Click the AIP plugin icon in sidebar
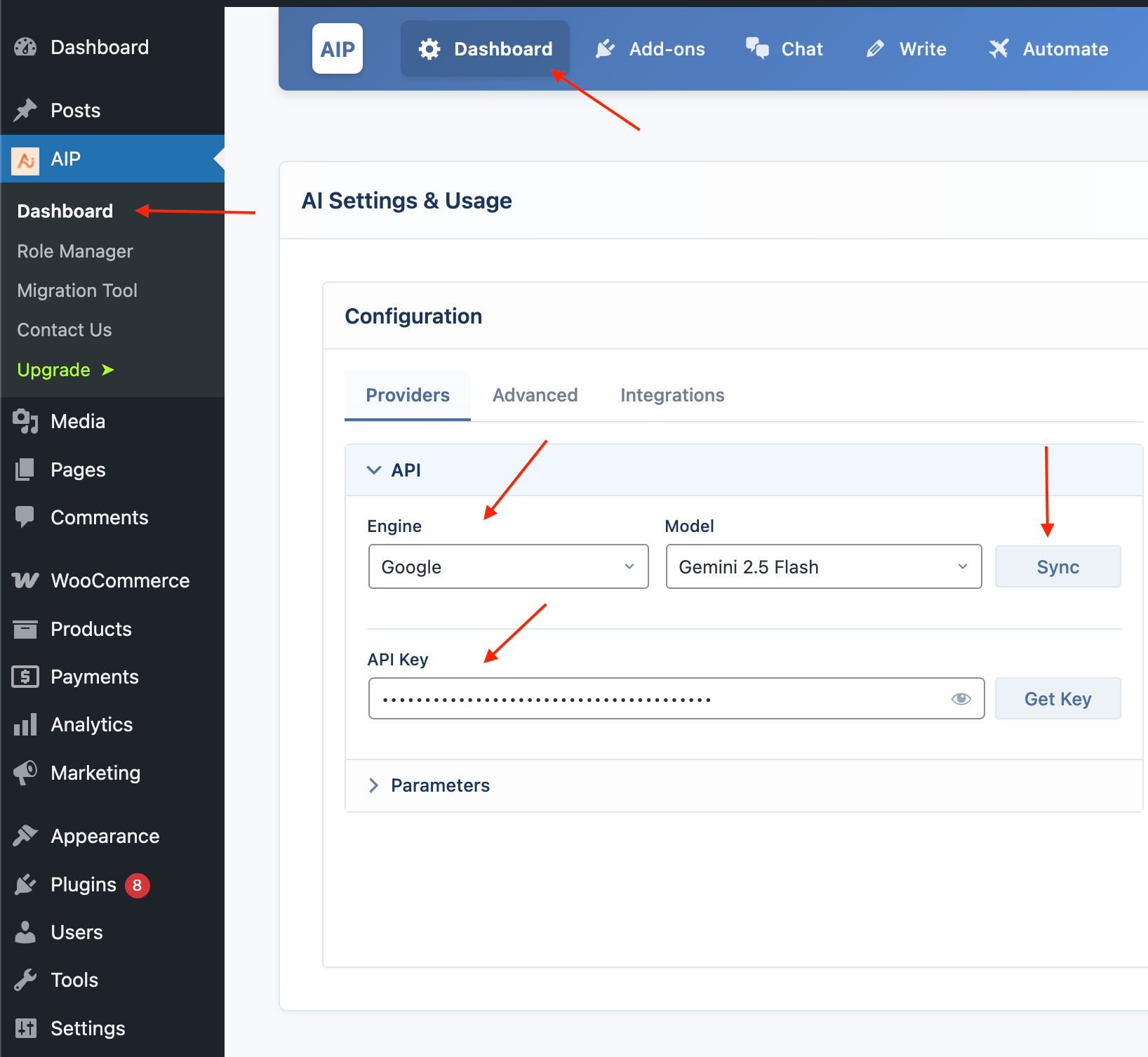 [25, 161]
